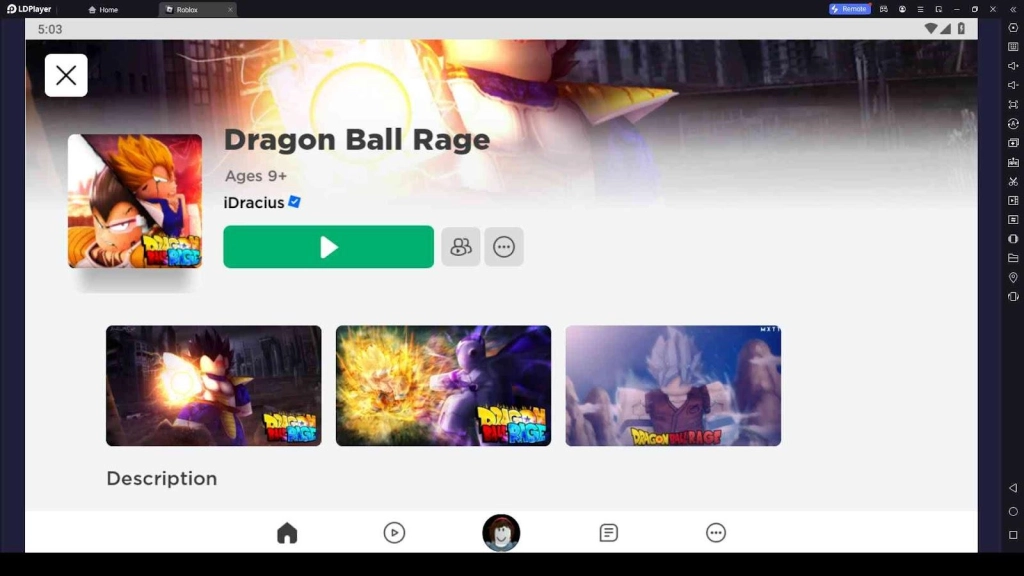Click the Description heading
The width and height of the screenshot is (1024, 576).
click(162, 479)
